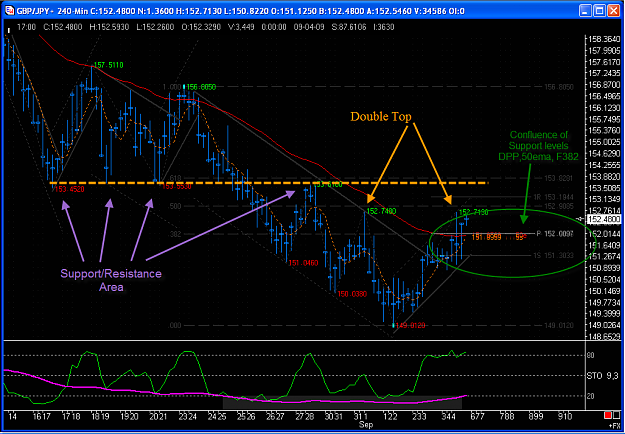The height and width of the screenshot is (434, 625).
Task: Click the 17:00 bar time readout
Action: pos(28,27)
